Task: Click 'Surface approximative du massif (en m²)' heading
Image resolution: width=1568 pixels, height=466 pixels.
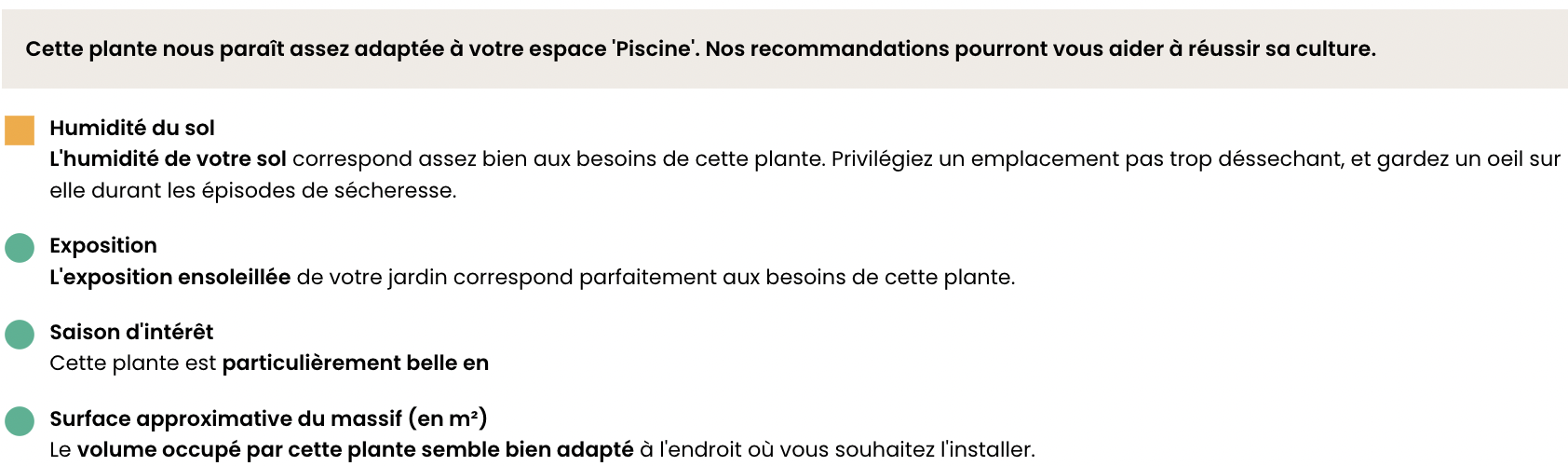Action: point(268,418)
